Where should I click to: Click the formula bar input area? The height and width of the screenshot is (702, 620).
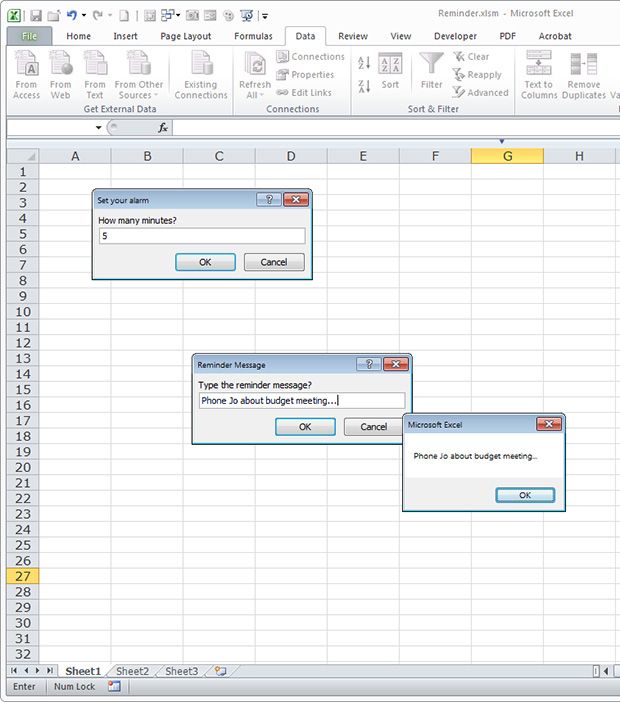point(396,128)
